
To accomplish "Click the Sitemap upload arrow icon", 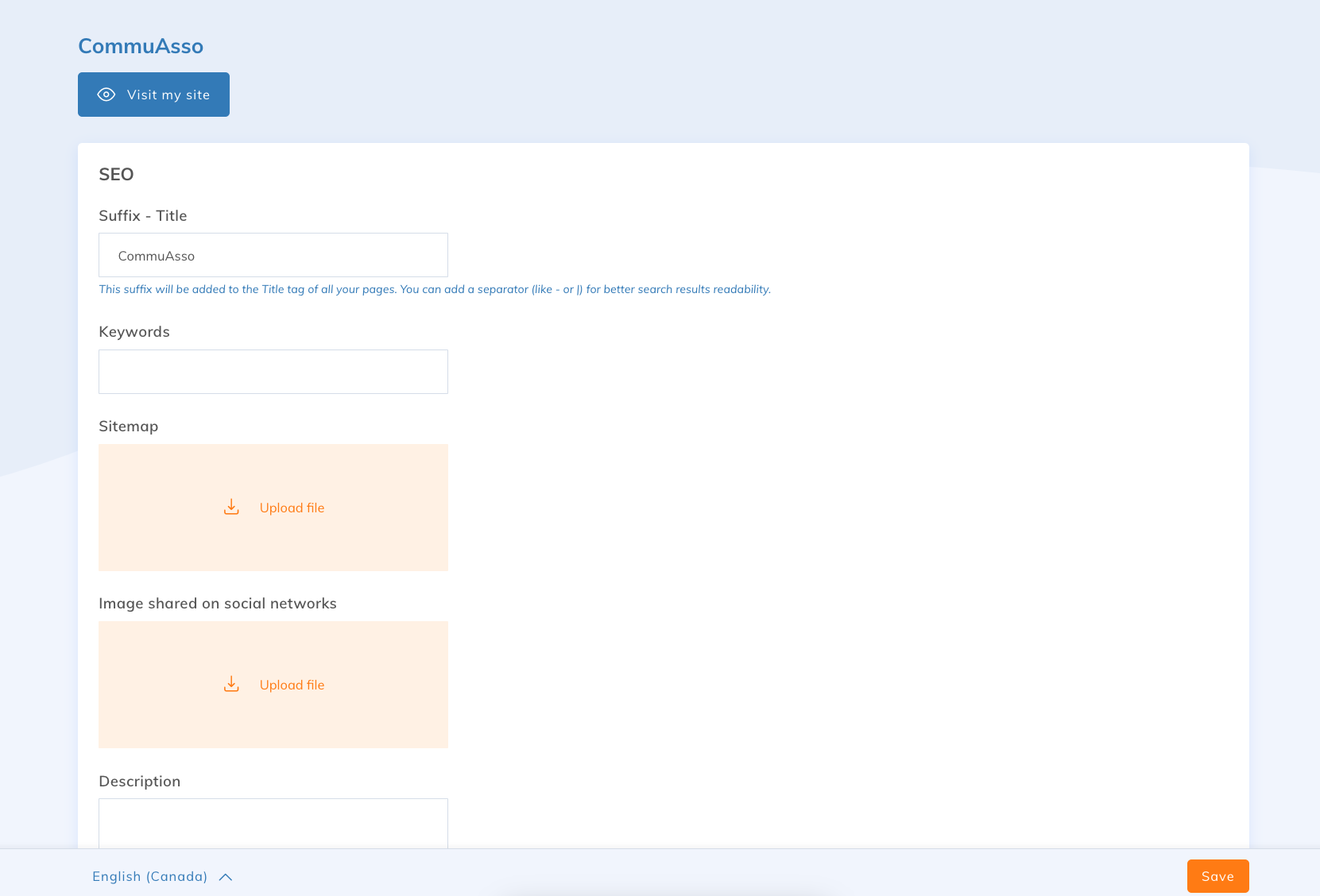I will pyautogui.click(x=231, y=508).
